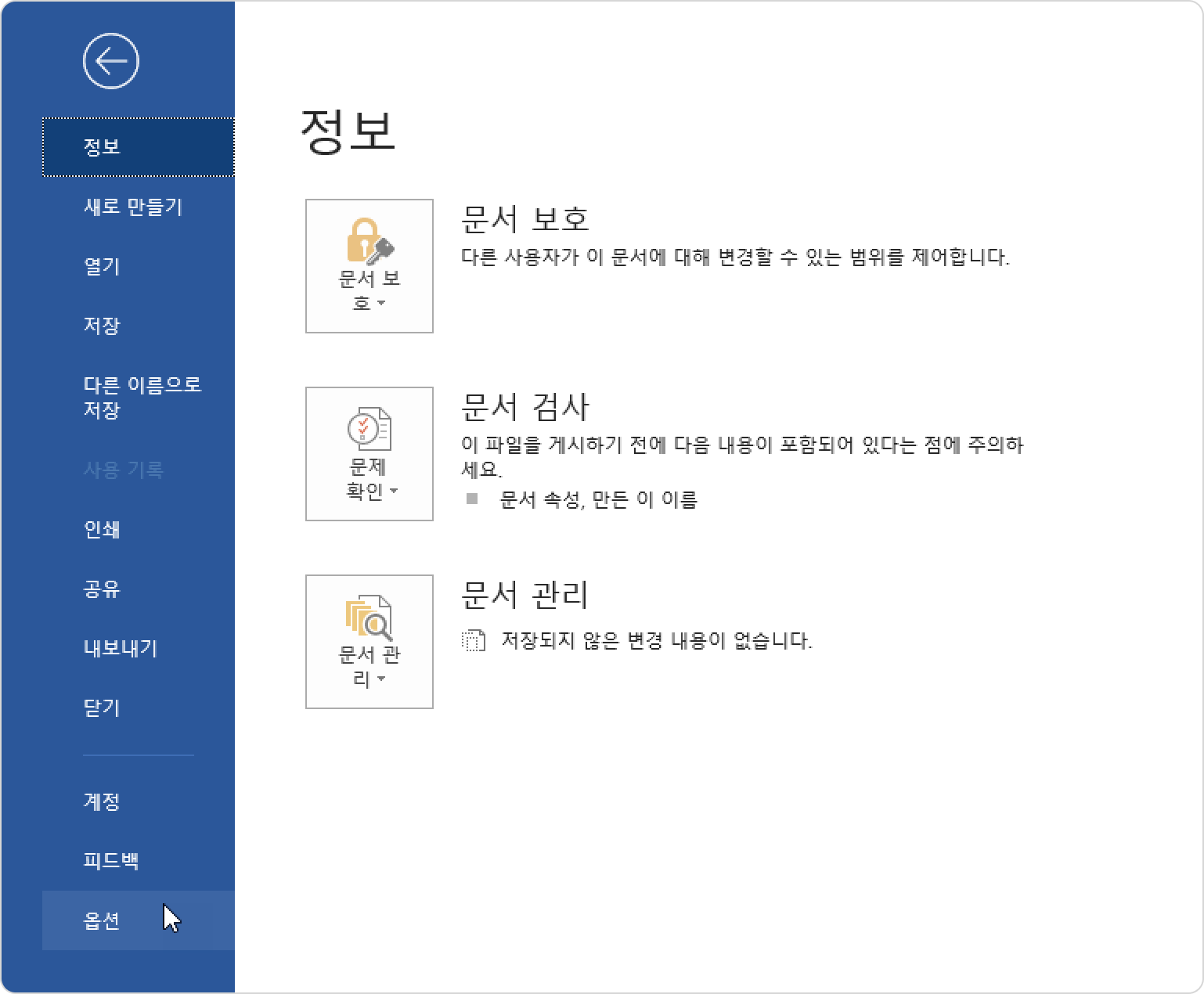Open the 내보내기 menu item
1204x994 pixels.
[139, 648]
